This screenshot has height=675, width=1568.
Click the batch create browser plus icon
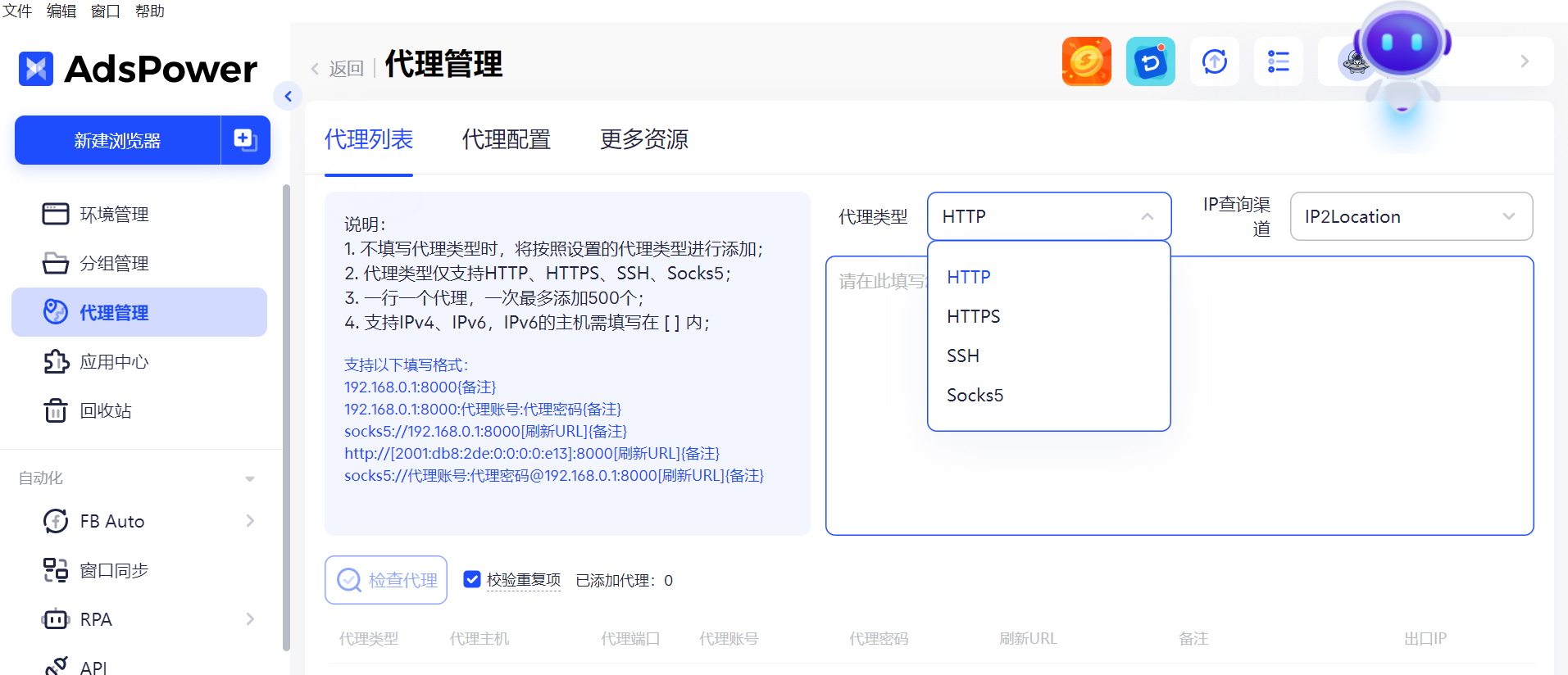[x=245, y=140]
